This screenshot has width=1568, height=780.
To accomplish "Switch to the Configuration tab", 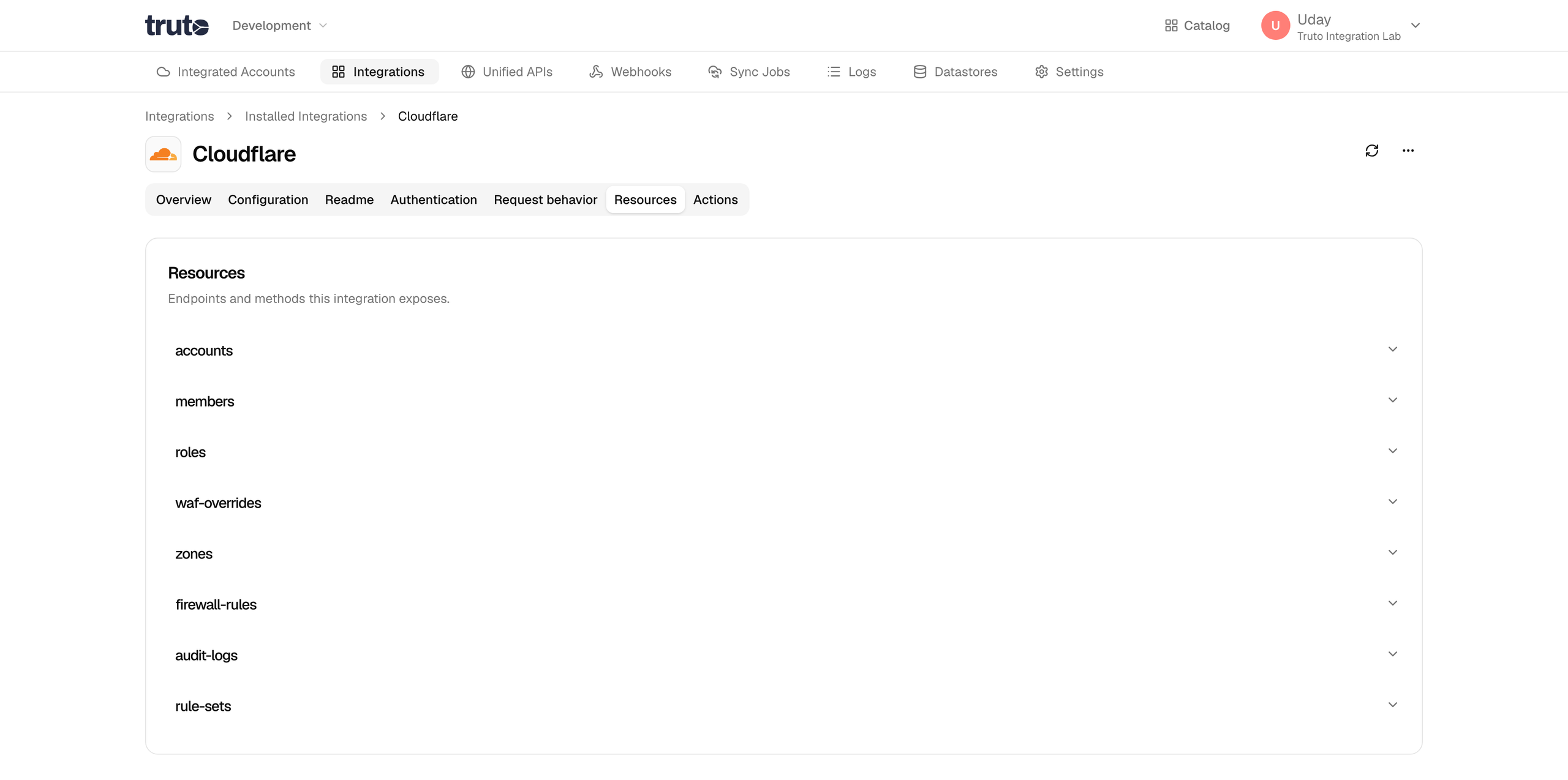I will coord(268,200).
